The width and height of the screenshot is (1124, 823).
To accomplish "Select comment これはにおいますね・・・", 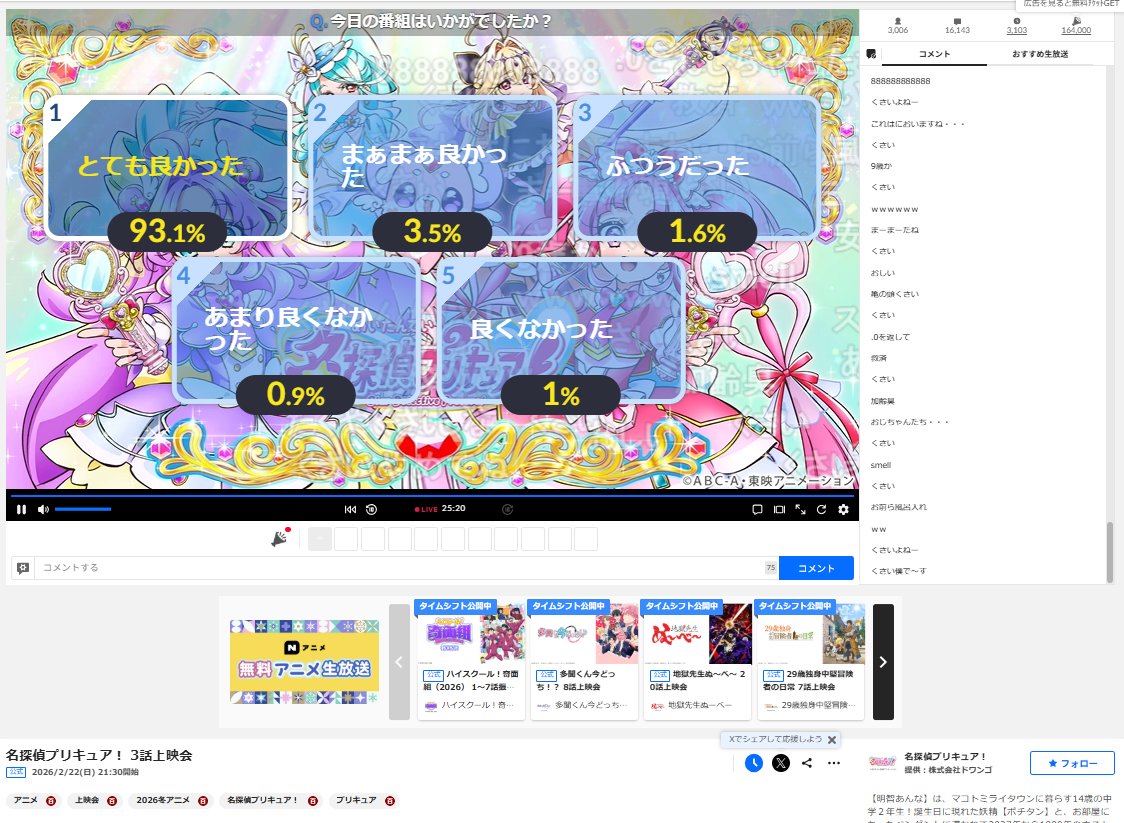I will 918,123.
